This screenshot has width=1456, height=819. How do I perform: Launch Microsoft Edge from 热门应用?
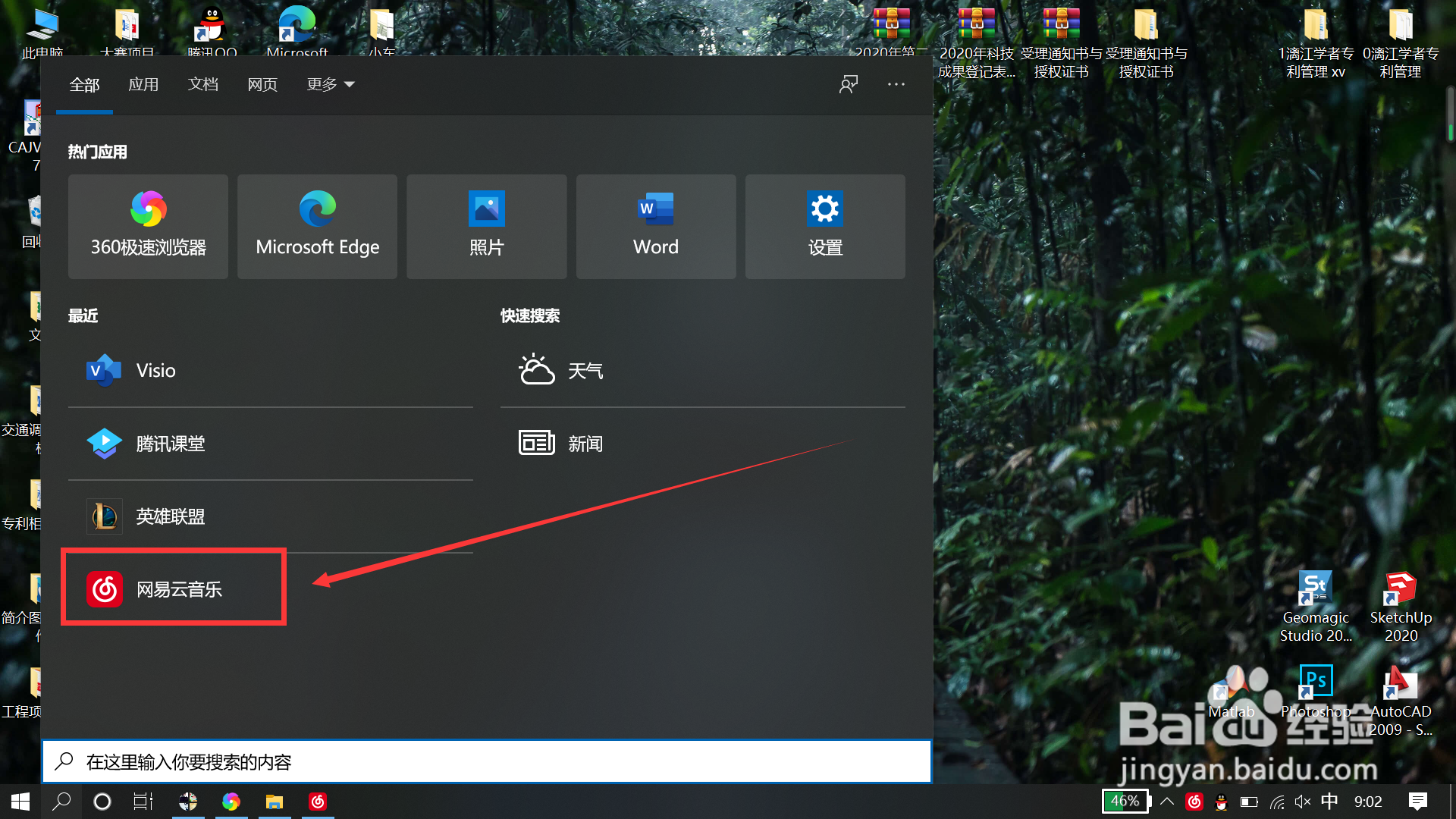(317, 226)
